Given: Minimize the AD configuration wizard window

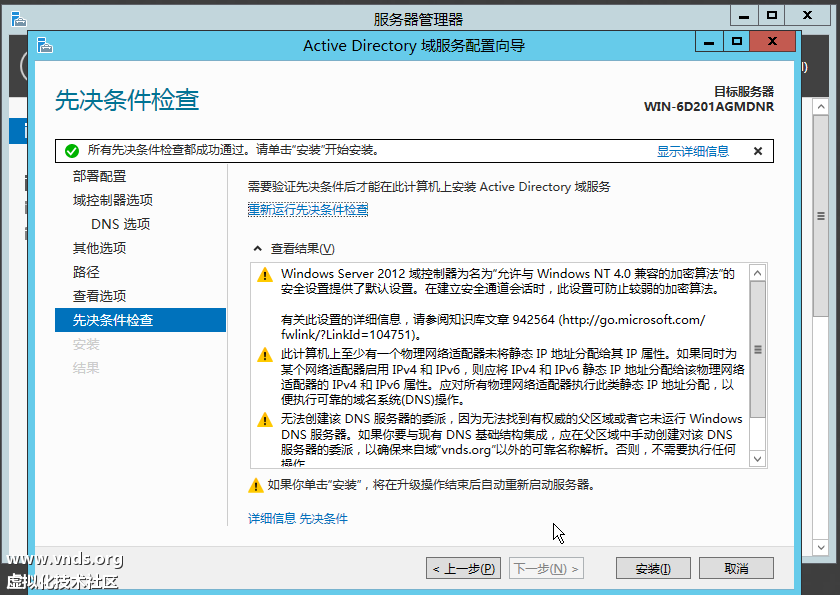Looking at the screenshot, I should 709,42.
